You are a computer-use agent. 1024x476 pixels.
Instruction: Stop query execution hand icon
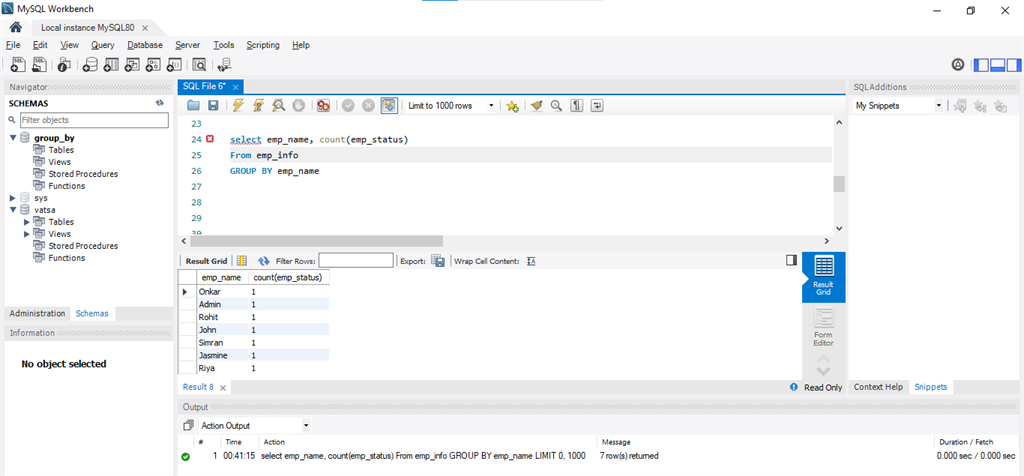(x=298, y=105)
